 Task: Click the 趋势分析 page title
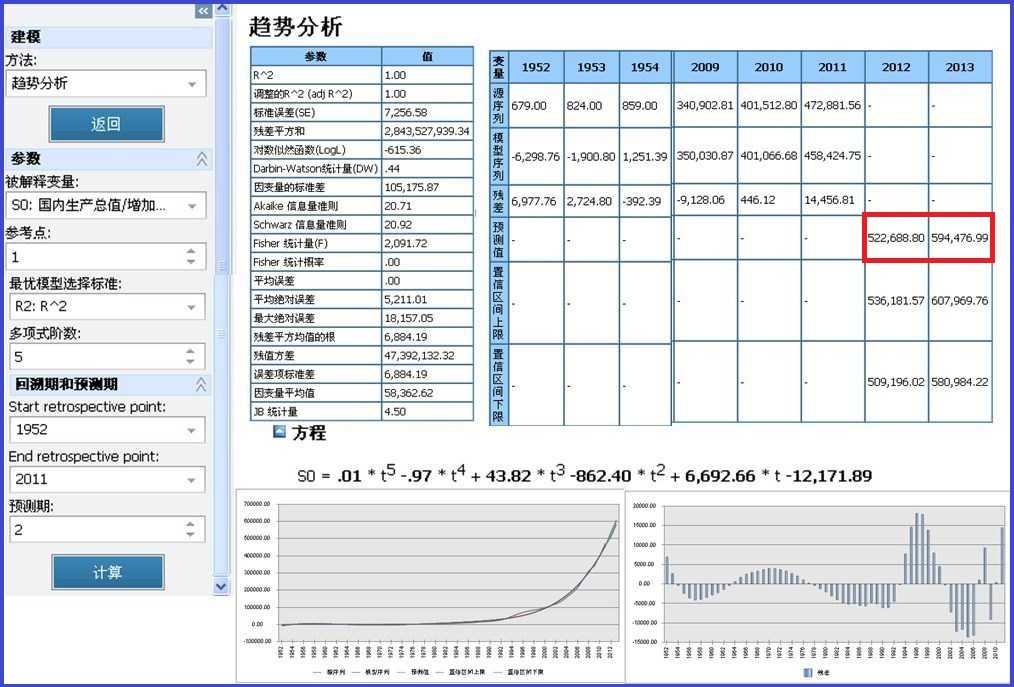click(x=296, y=27)
